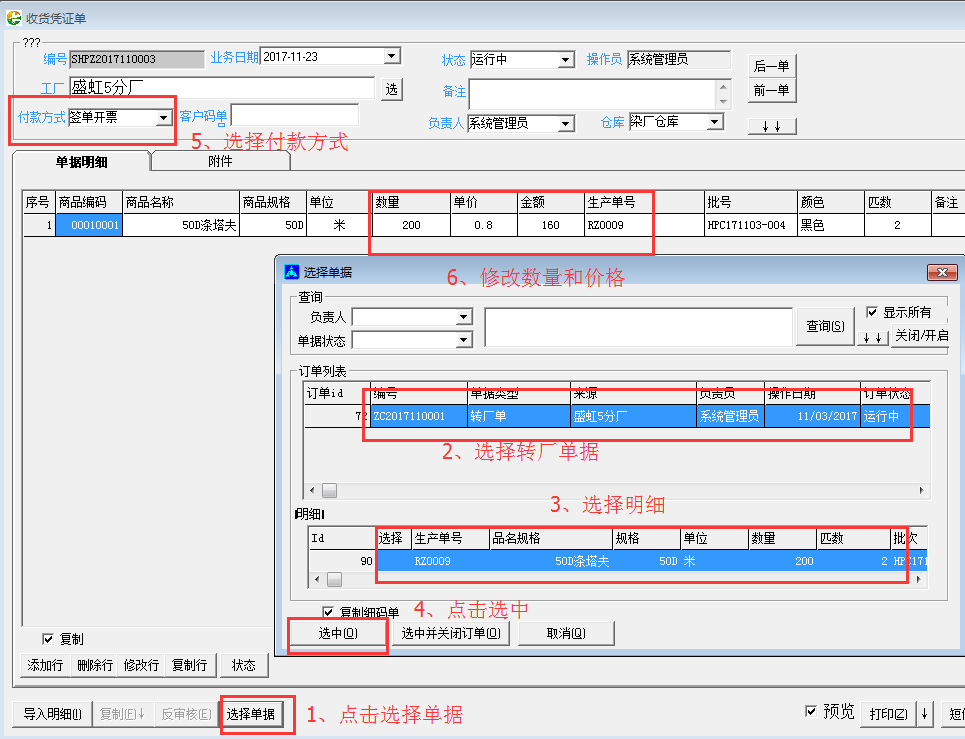Screen dimensions: 965x739
Task: Click the 单价 cell showing 0.8
Action: point(484,225)
